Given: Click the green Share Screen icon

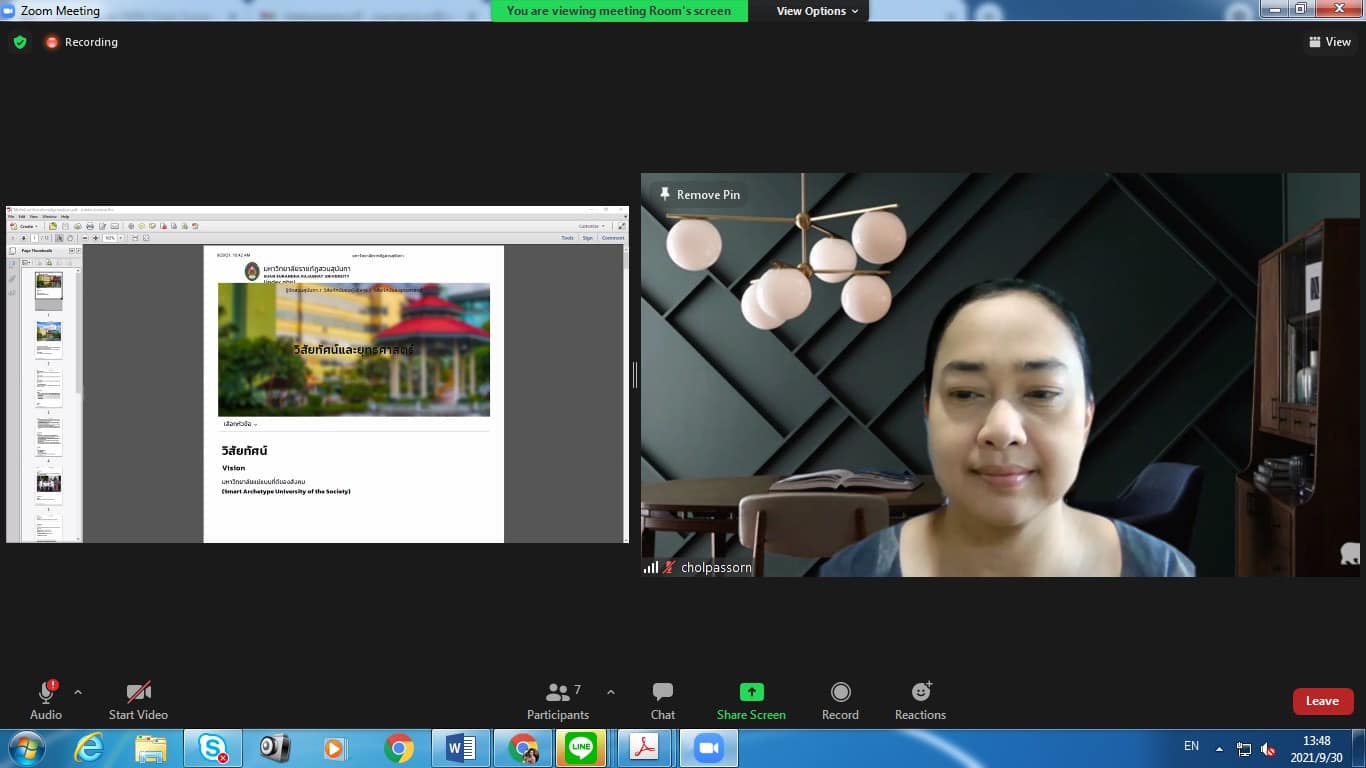Looking at the screenshot, I should (751, 692).
